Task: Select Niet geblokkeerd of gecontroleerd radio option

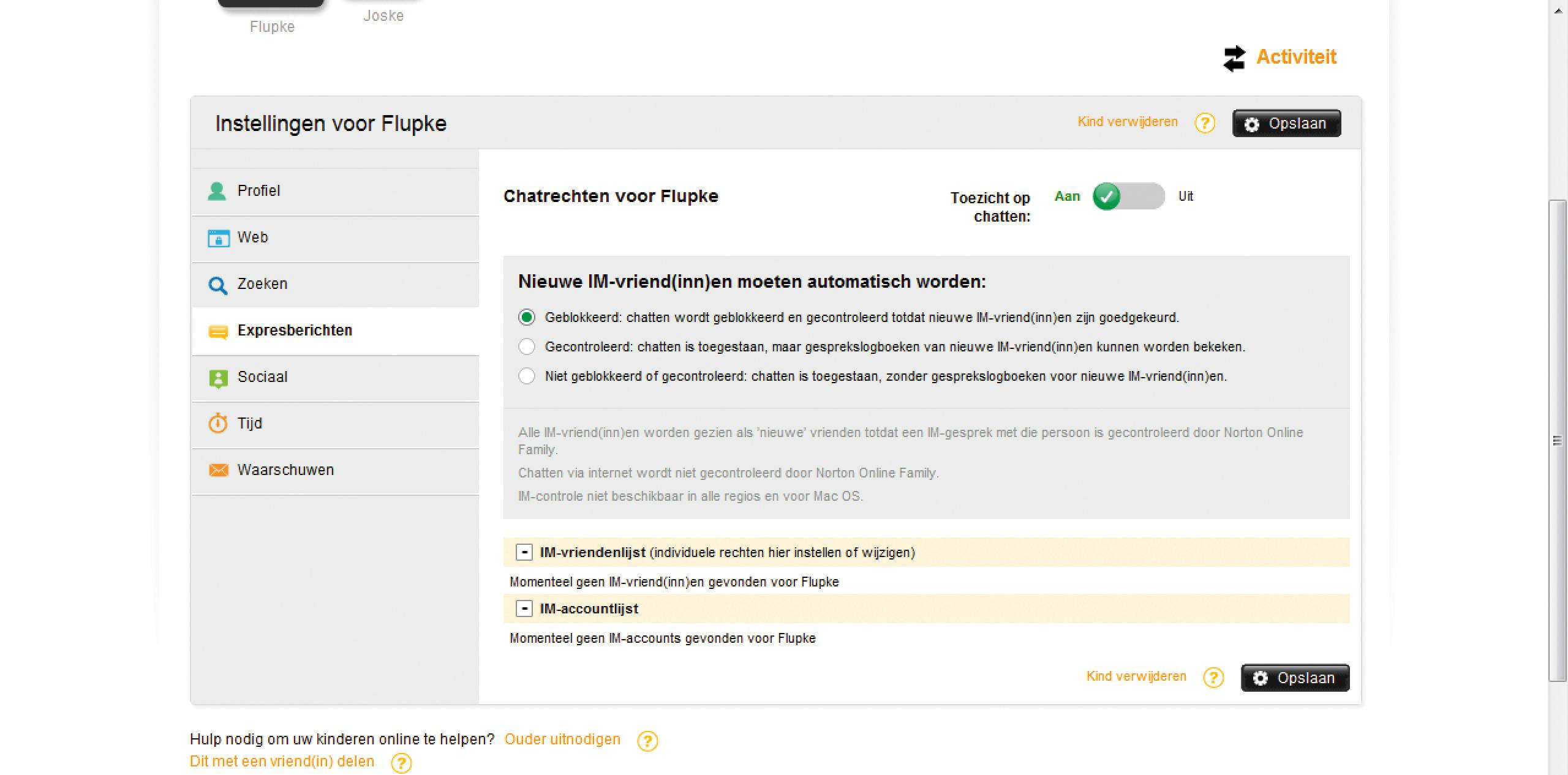Action: (x=527, y=376)
